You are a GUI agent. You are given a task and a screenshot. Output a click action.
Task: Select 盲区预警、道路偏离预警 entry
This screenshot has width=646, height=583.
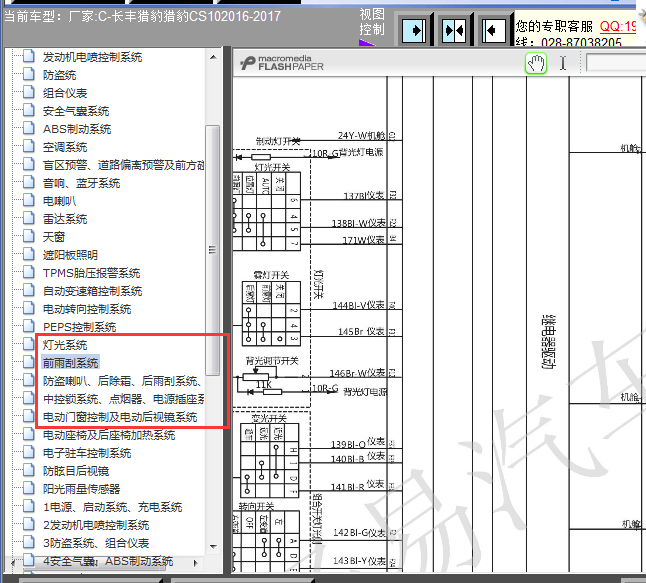[x=124, y=165]
